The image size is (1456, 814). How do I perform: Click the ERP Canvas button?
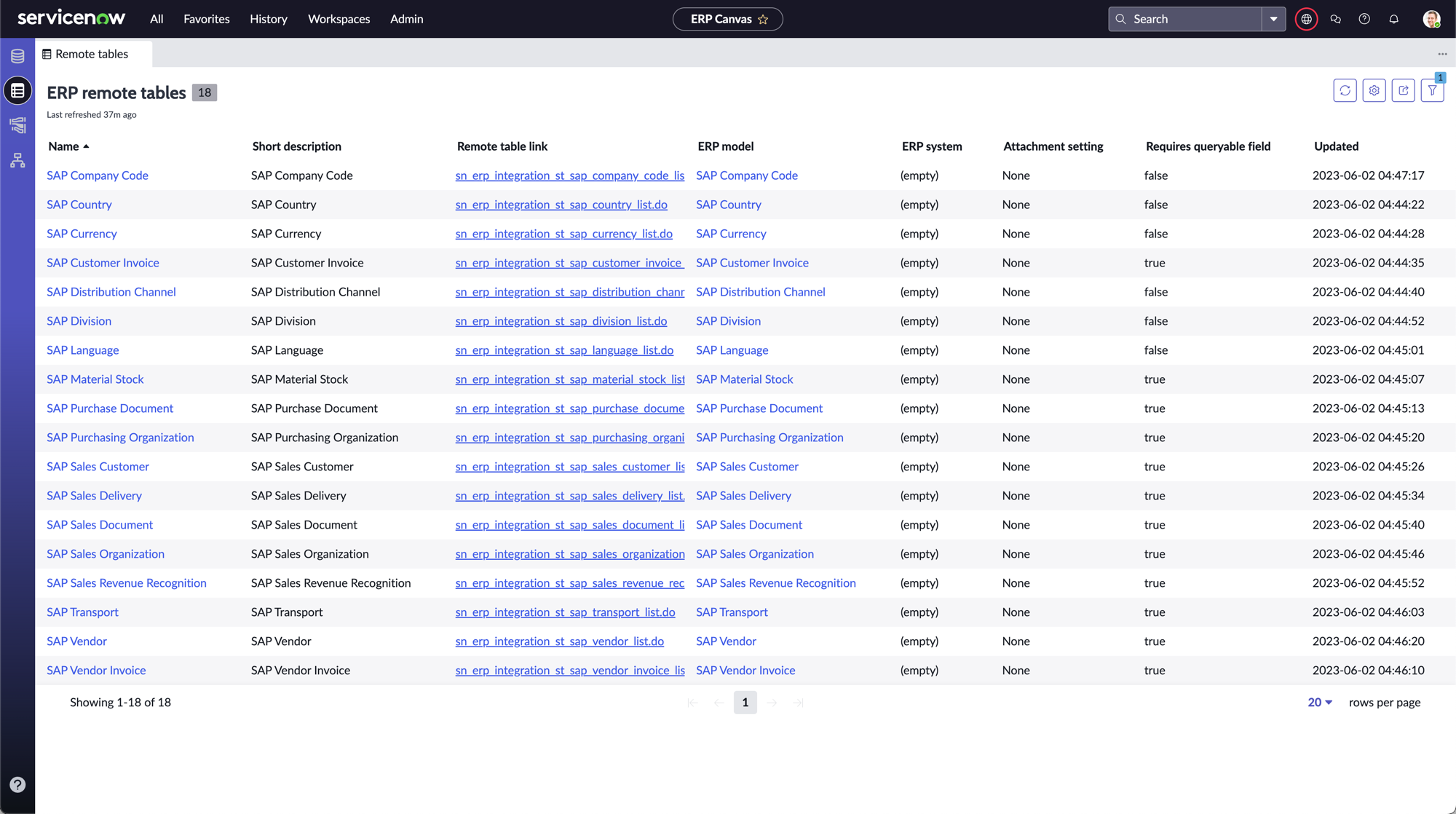[x=727, y=20]
